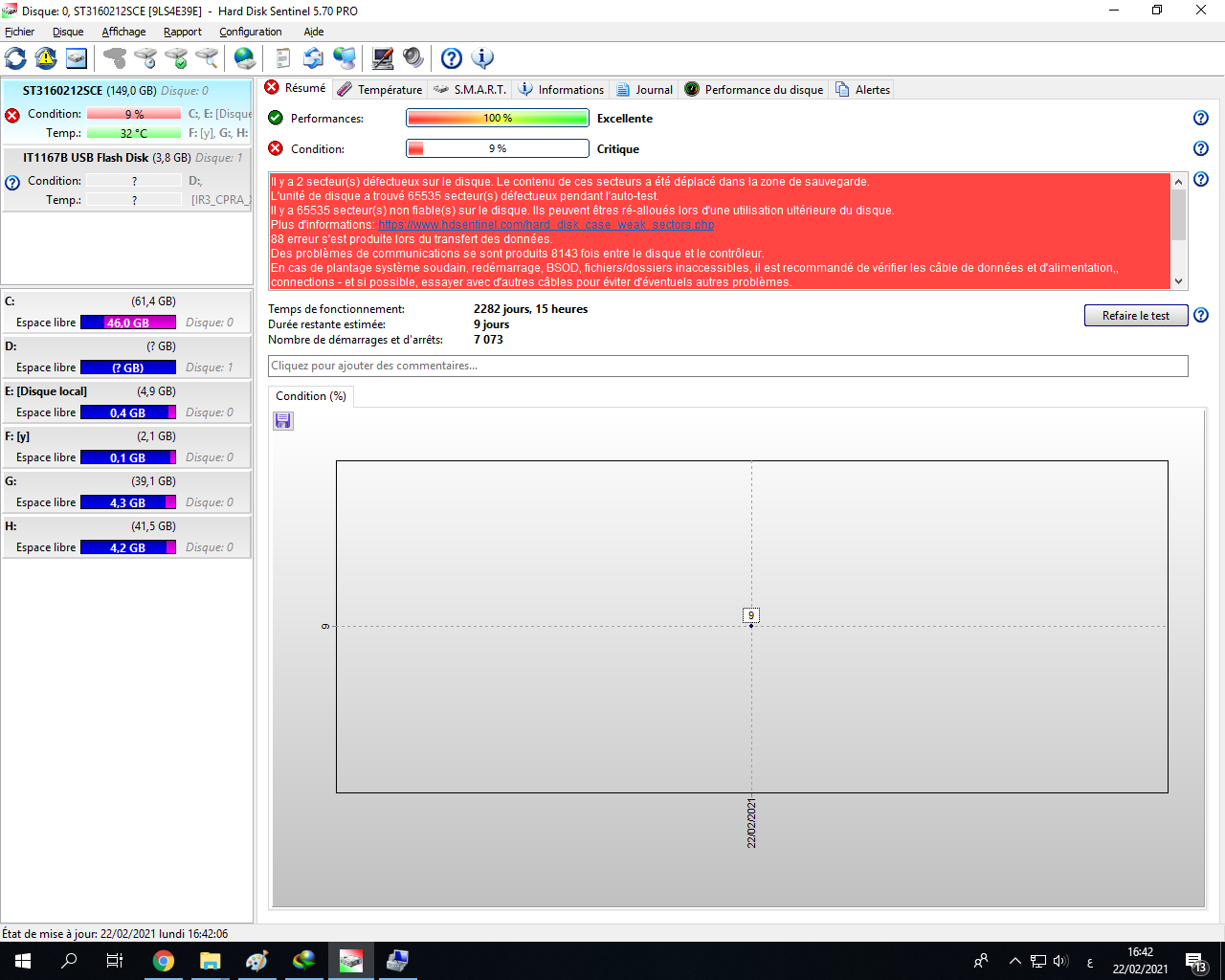Image resolution: width=1225 pixels, height=980 pixels.
Task: Click the warning text scrollbar up arrow
Action: point(1178,181)
